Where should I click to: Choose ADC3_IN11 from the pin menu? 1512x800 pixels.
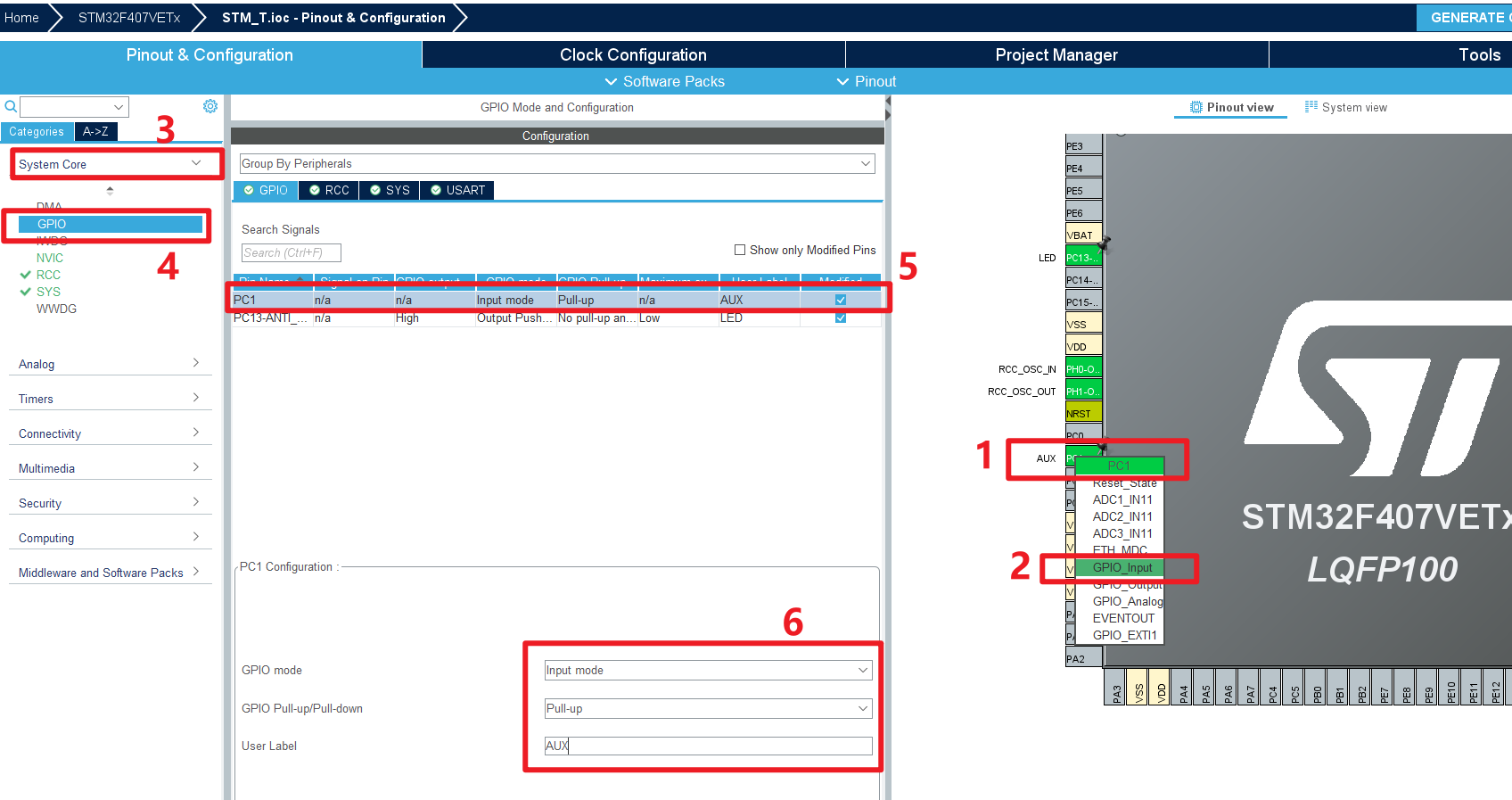[x=1122, y=533]
